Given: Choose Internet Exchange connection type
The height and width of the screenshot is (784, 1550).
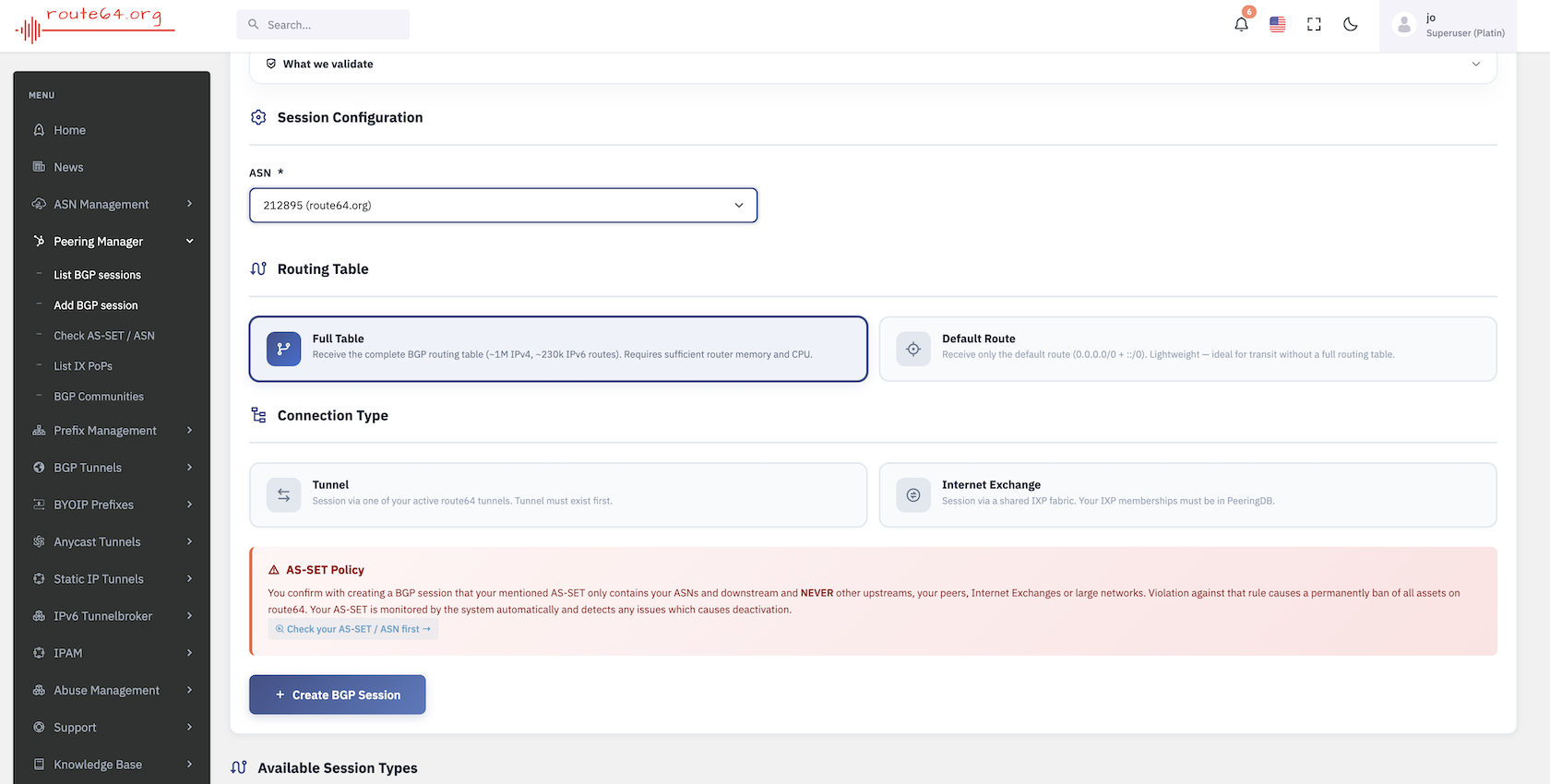Looking at the screenshot, I should (1187, 495).
